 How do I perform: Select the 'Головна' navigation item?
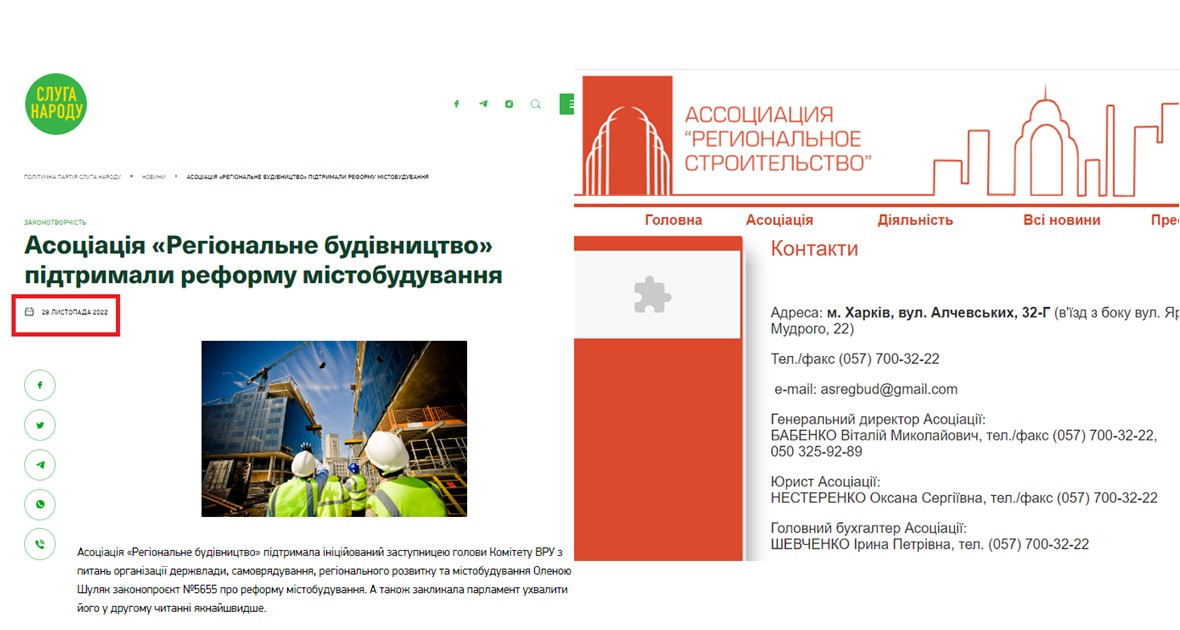pos(673,220)
